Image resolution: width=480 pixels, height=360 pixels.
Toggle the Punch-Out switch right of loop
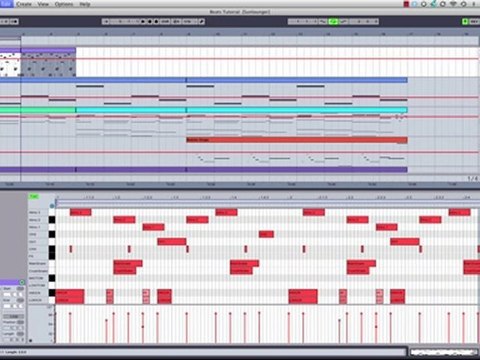click(x=343, y=22)
